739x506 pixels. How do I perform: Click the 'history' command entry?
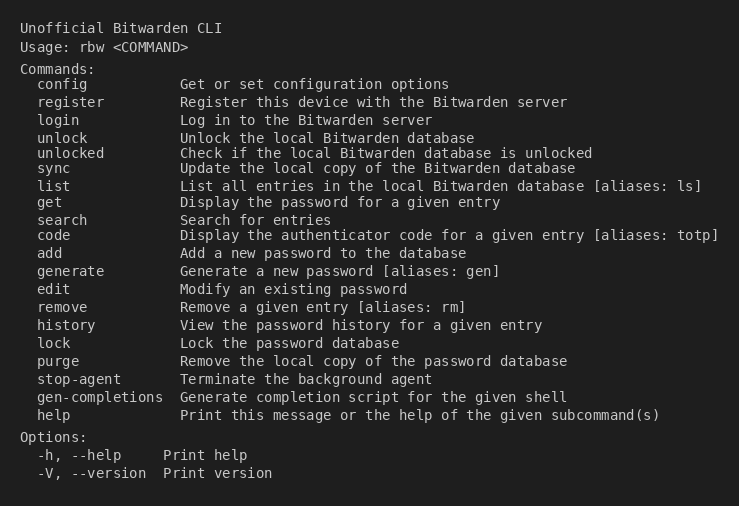click(66, 325)
